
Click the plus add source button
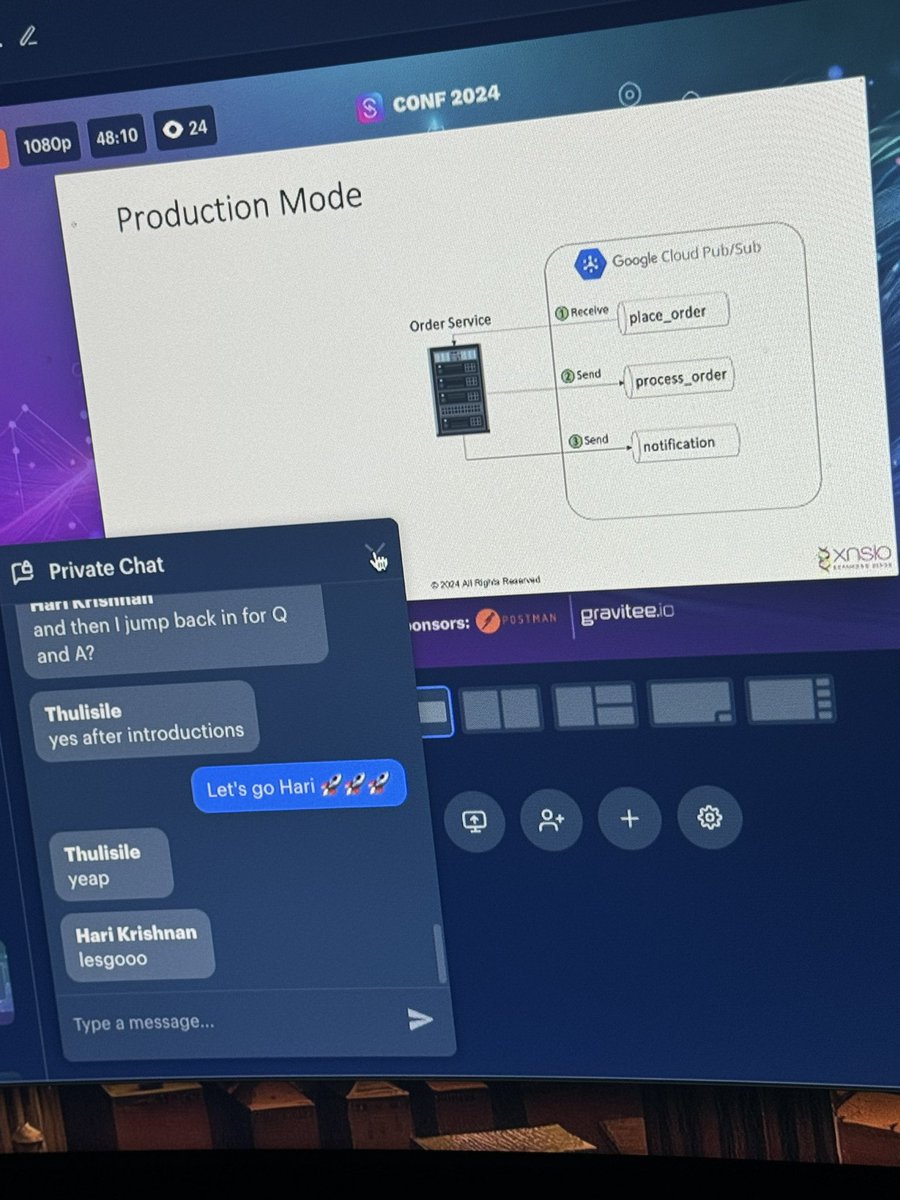coord(628,819)
